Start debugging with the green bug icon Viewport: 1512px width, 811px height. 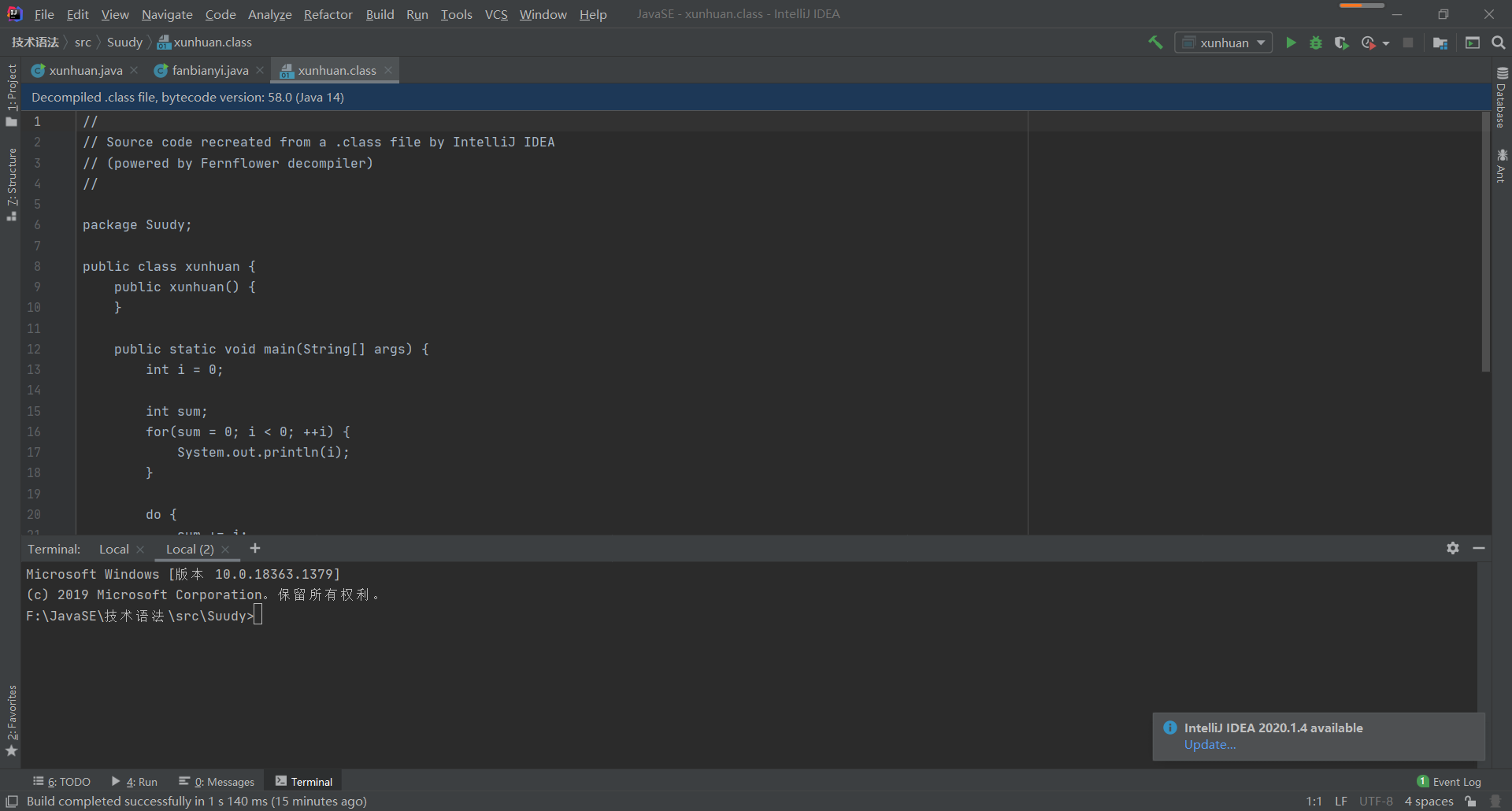[x=1316, y=43]
